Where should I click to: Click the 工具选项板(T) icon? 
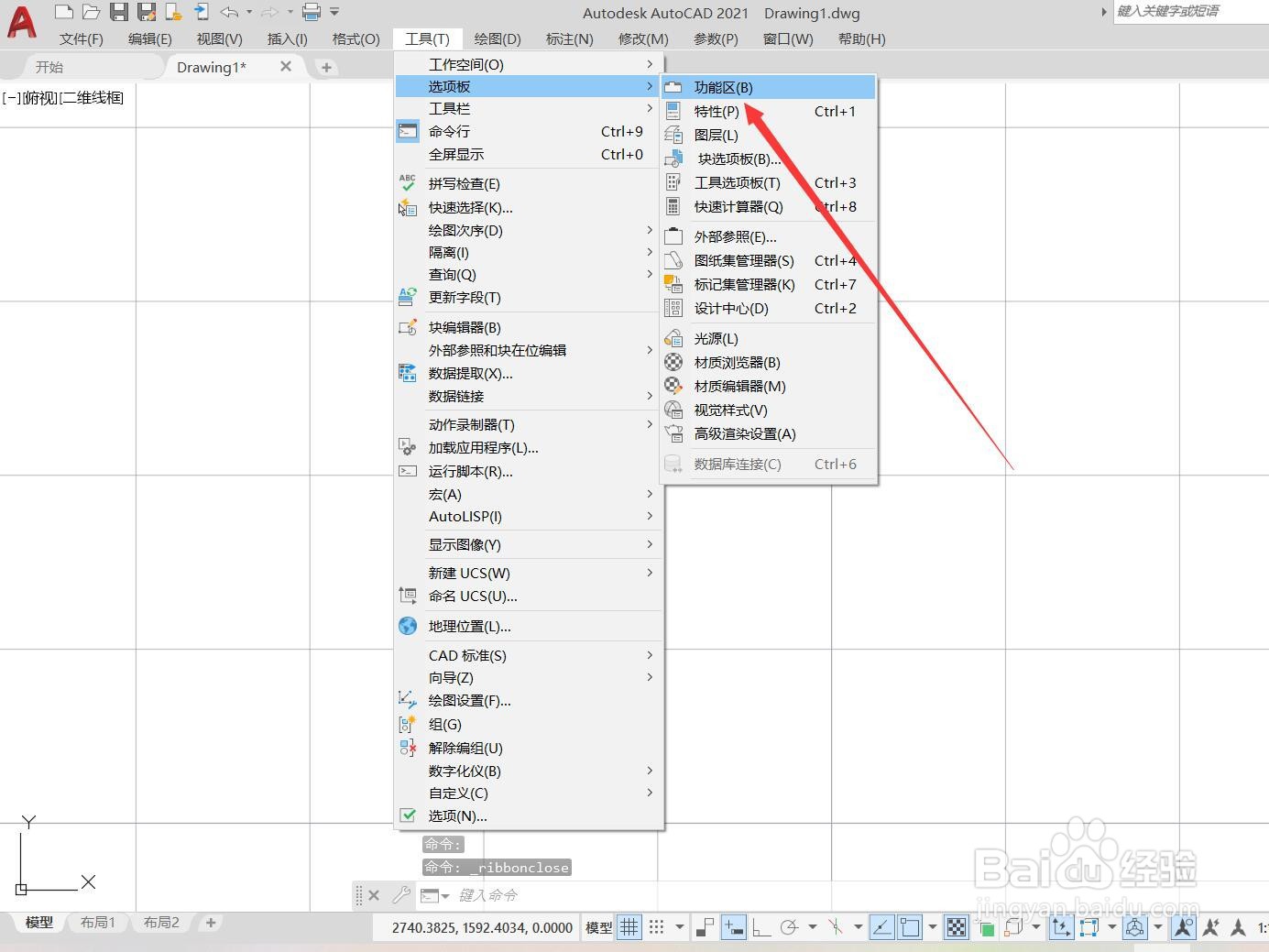(673, 182)
